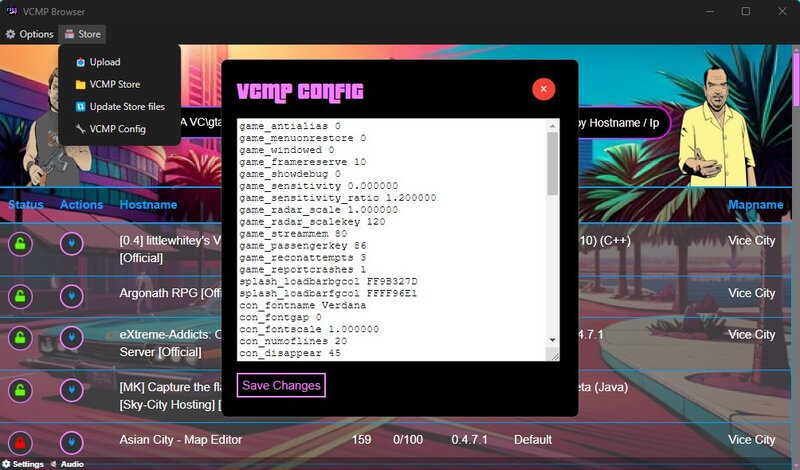Click splash_loadbarbgcol FF9B327D line
The height and width of the screenshot is (470, 800).
pyautogui.click(x=328, y=281)
